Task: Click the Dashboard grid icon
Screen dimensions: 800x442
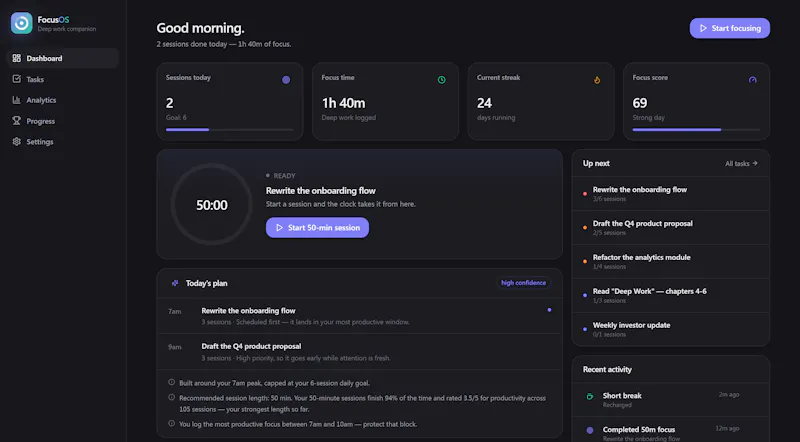Action: 17,58
